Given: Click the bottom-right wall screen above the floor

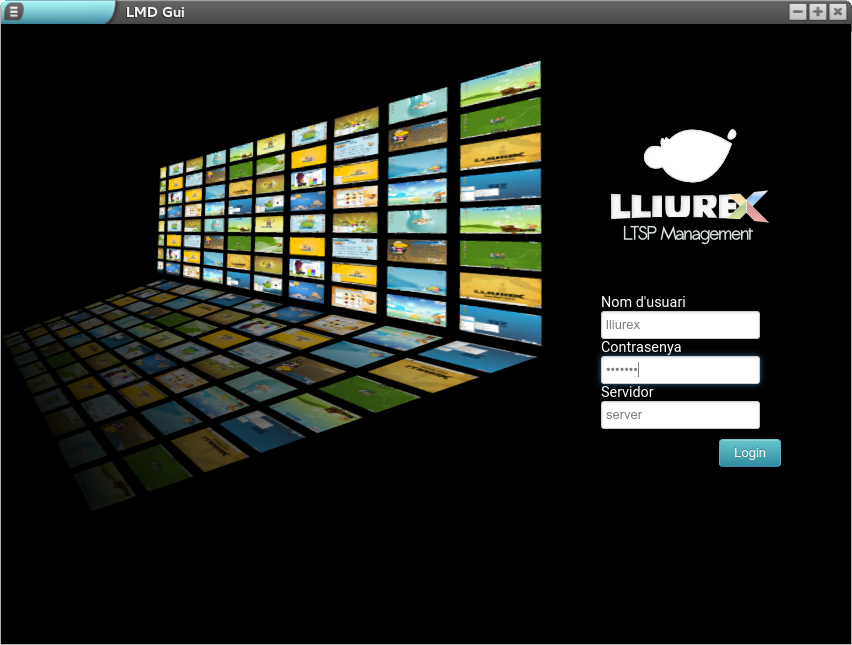Looking at the screenshot, I should click(500, 325).
